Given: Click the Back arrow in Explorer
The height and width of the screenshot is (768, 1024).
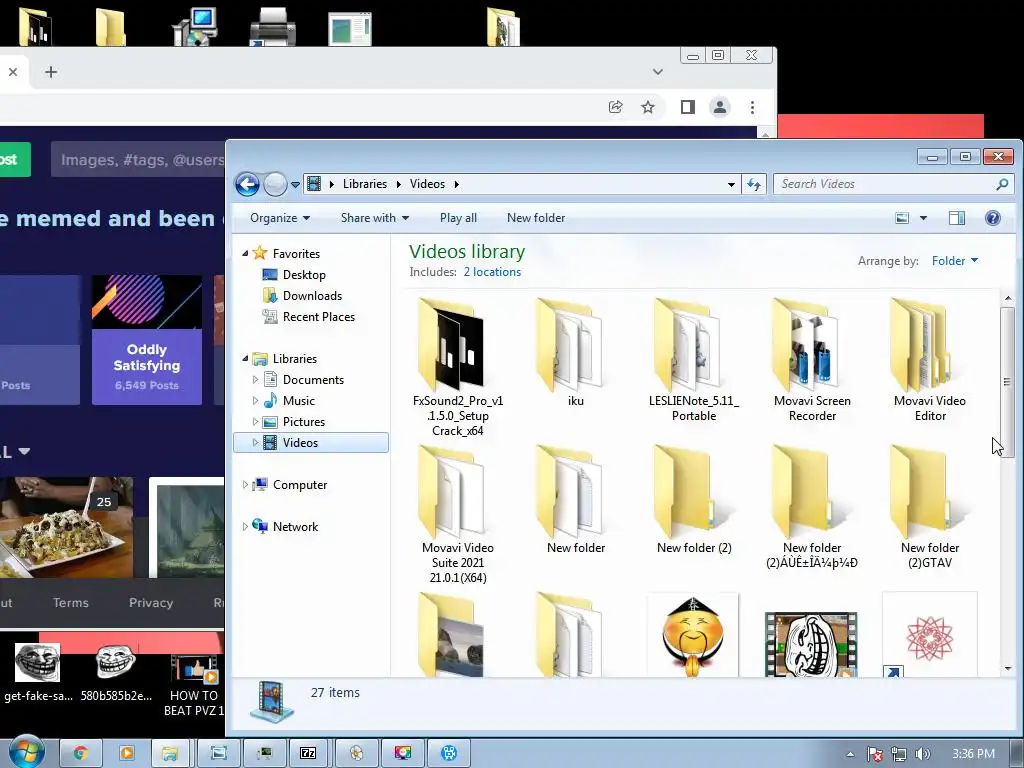Looking at the screenshot, I should tap(248, 184).
